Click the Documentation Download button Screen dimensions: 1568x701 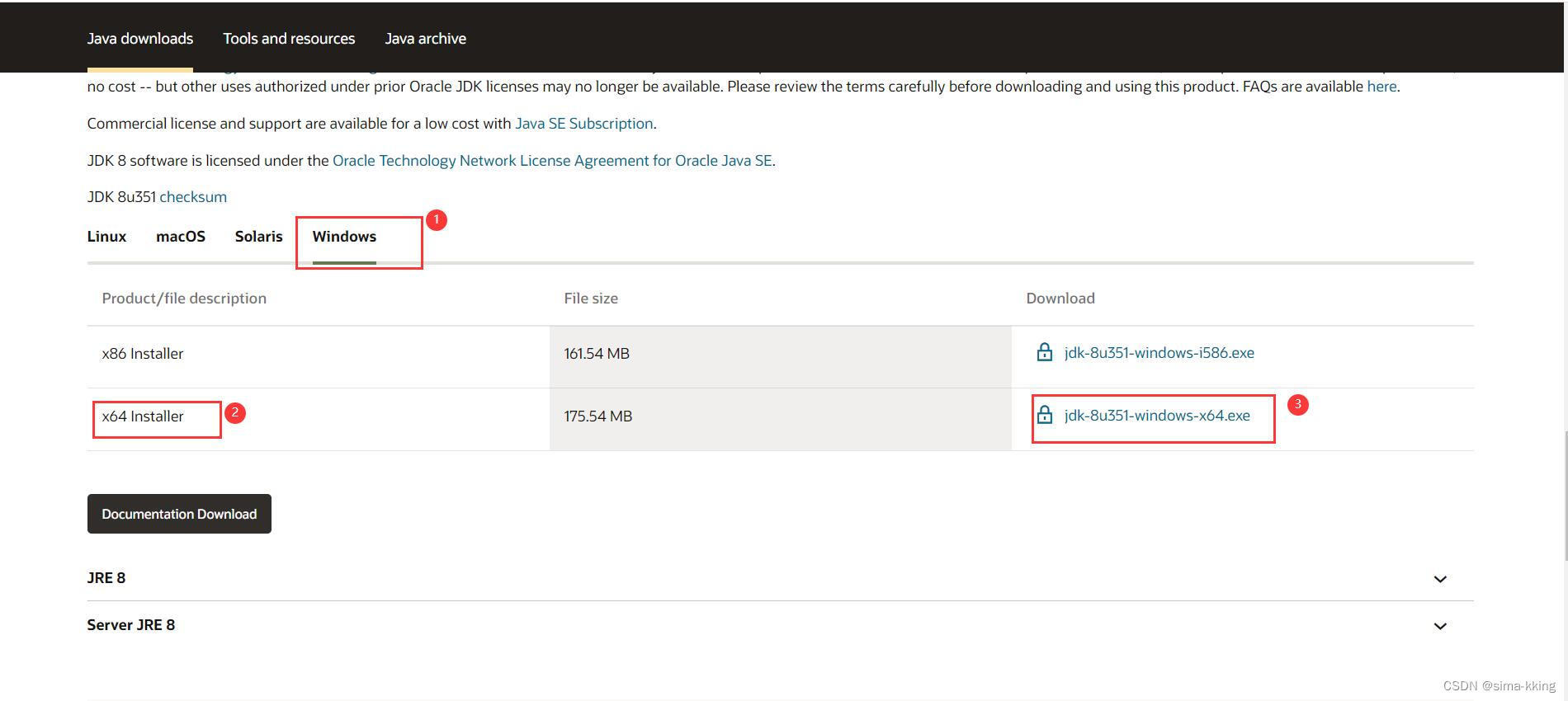coord(179,514)
